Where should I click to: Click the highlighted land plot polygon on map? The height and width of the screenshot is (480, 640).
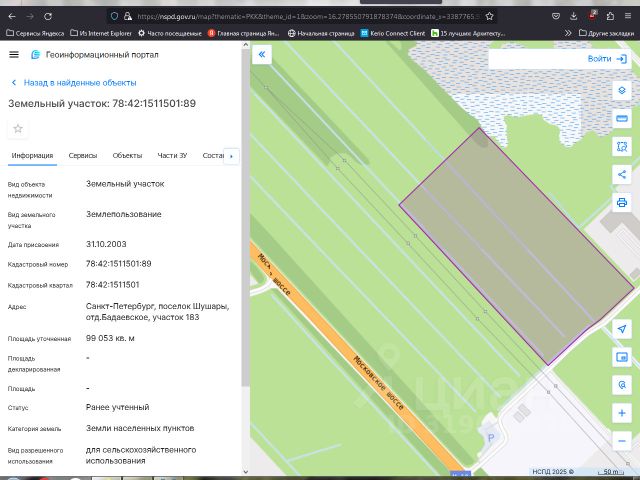point(516,247)
